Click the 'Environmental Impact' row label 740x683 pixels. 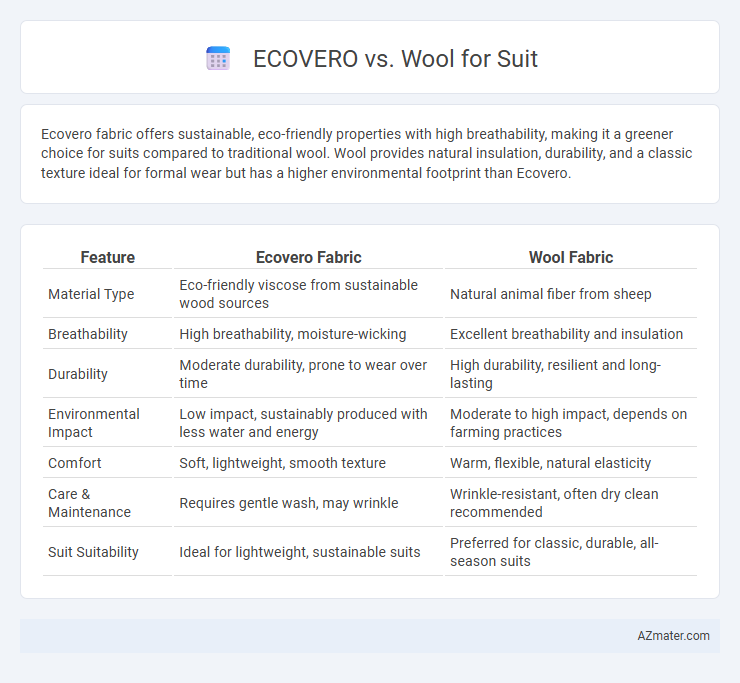point(93,423)
